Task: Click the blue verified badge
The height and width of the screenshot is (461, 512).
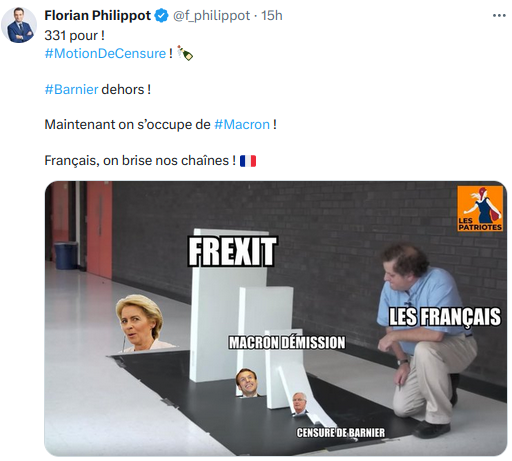Action: (x=162, y=16)
